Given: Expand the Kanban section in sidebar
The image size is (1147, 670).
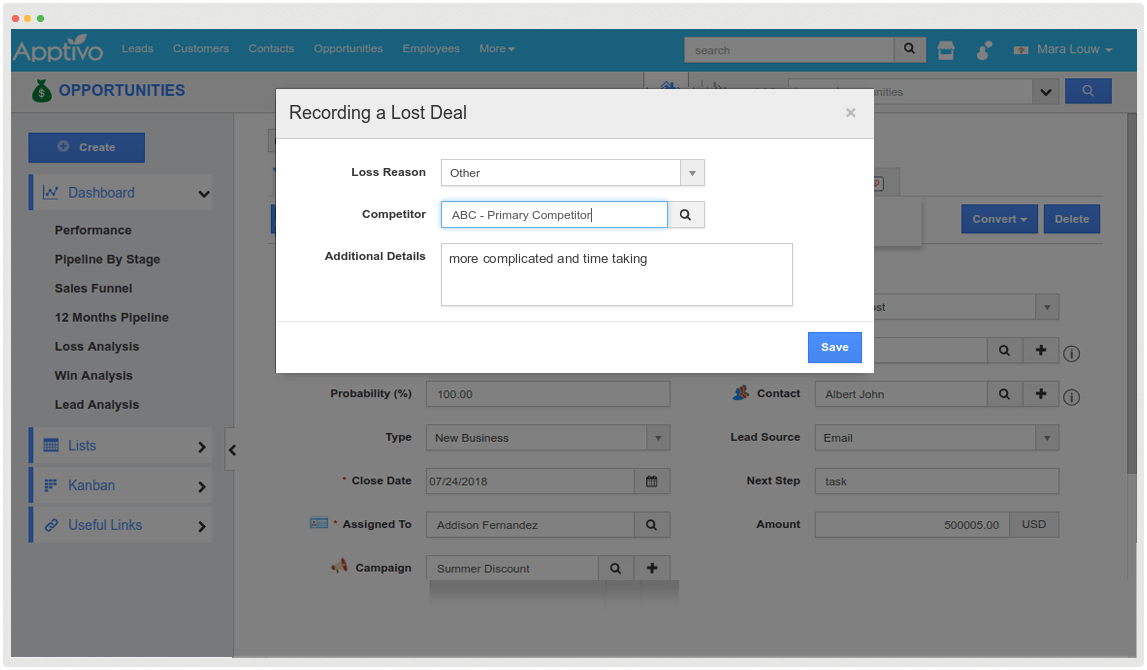Looking at the screenshot, I should (120, 486).
